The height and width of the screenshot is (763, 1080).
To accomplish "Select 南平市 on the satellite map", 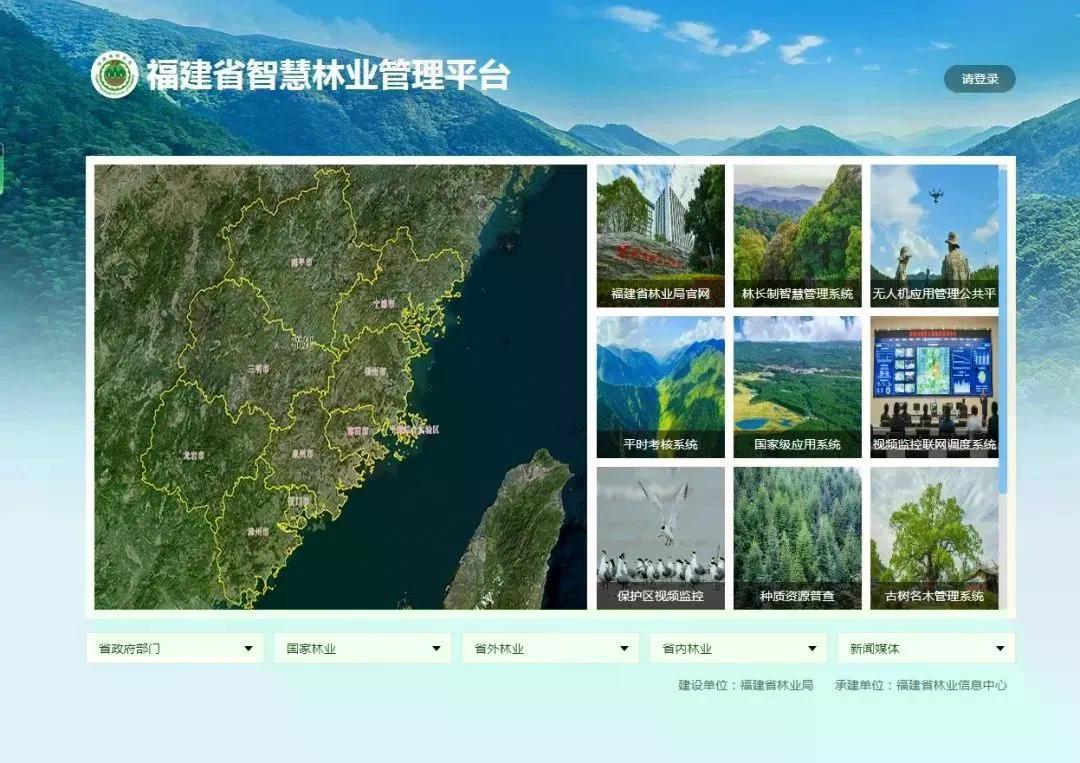I will (x=301, y=262).
